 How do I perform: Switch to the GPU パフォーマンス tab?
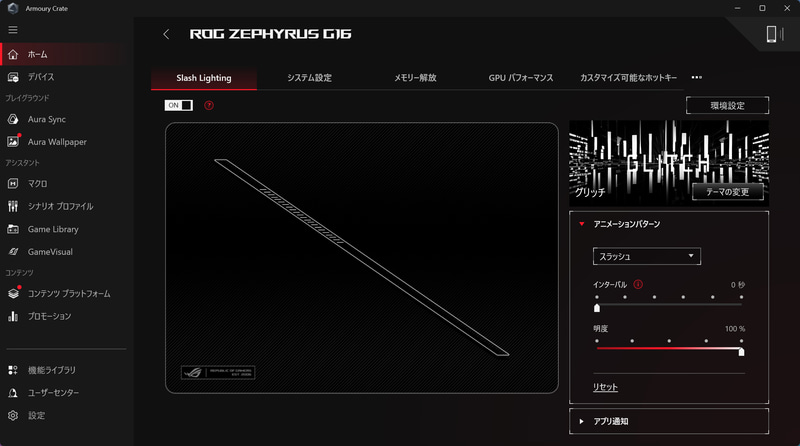[x=520, y=78]
